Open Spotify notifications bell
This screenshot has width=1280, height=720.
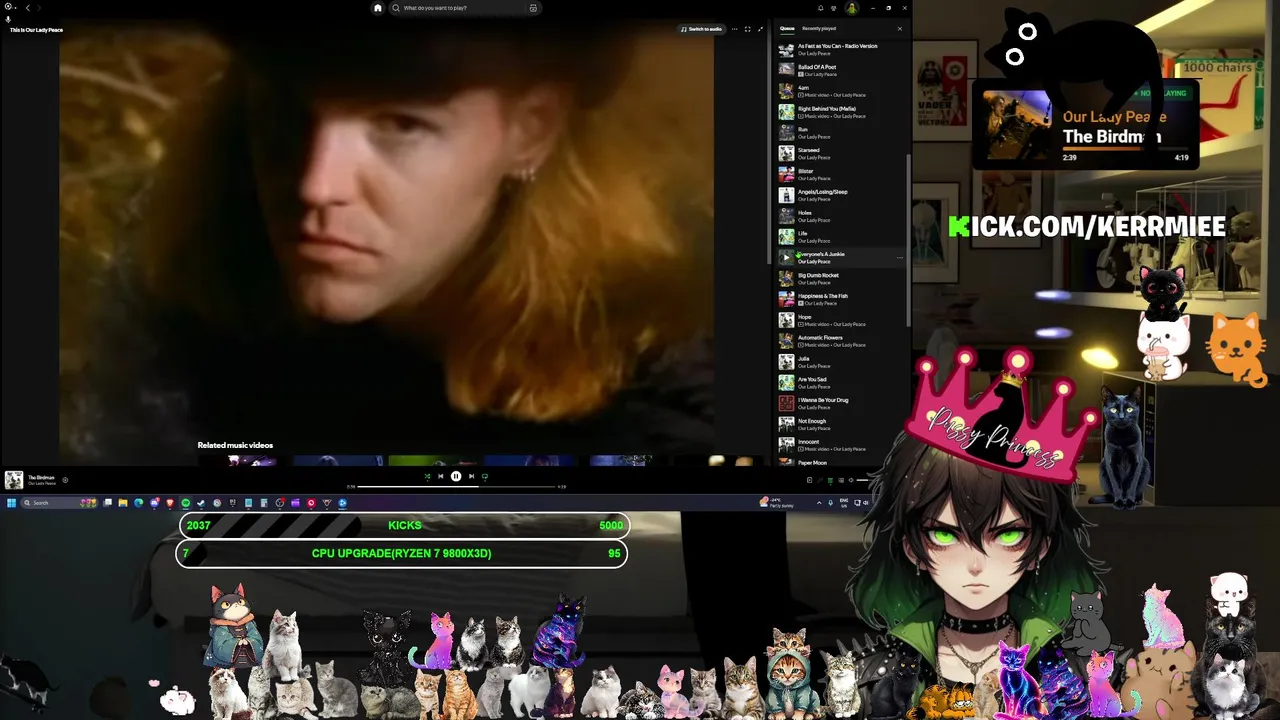pyautogui.click(x=821, y=8)
